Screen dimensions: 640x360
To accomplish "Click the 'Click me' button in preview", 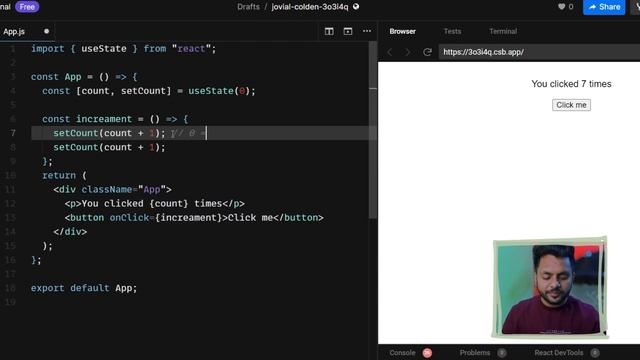I will (x=571, y=105).
